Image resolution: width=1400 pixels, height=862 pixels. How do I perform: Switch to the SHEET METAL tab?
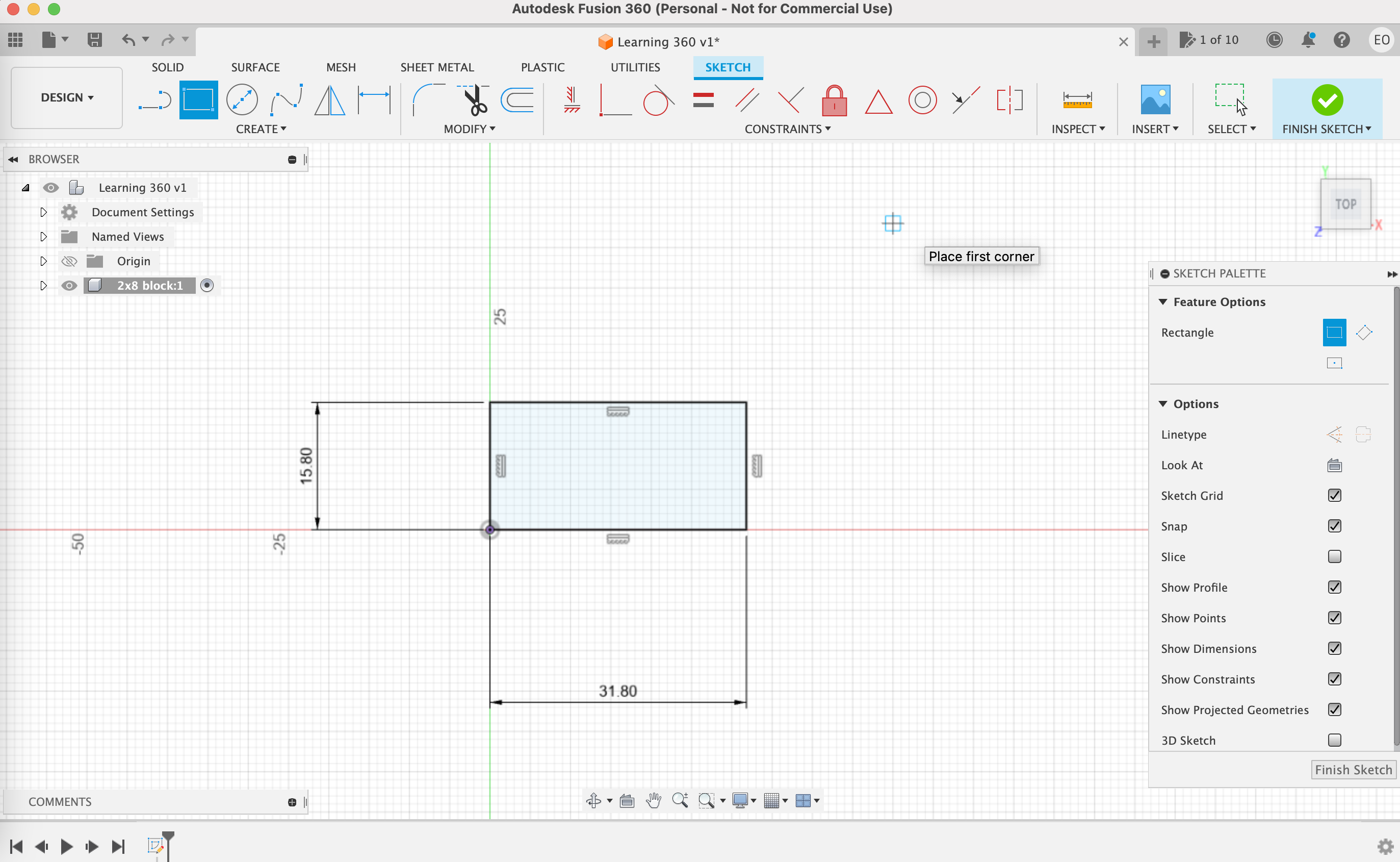(437, 67)
